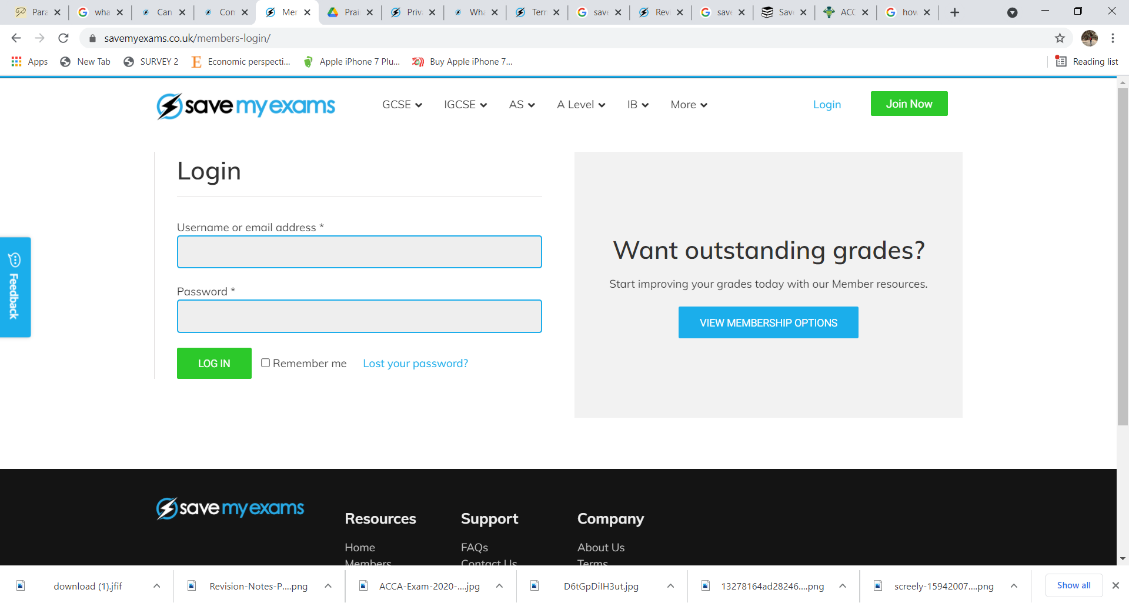Click the Username or email address field

[359, 252]
